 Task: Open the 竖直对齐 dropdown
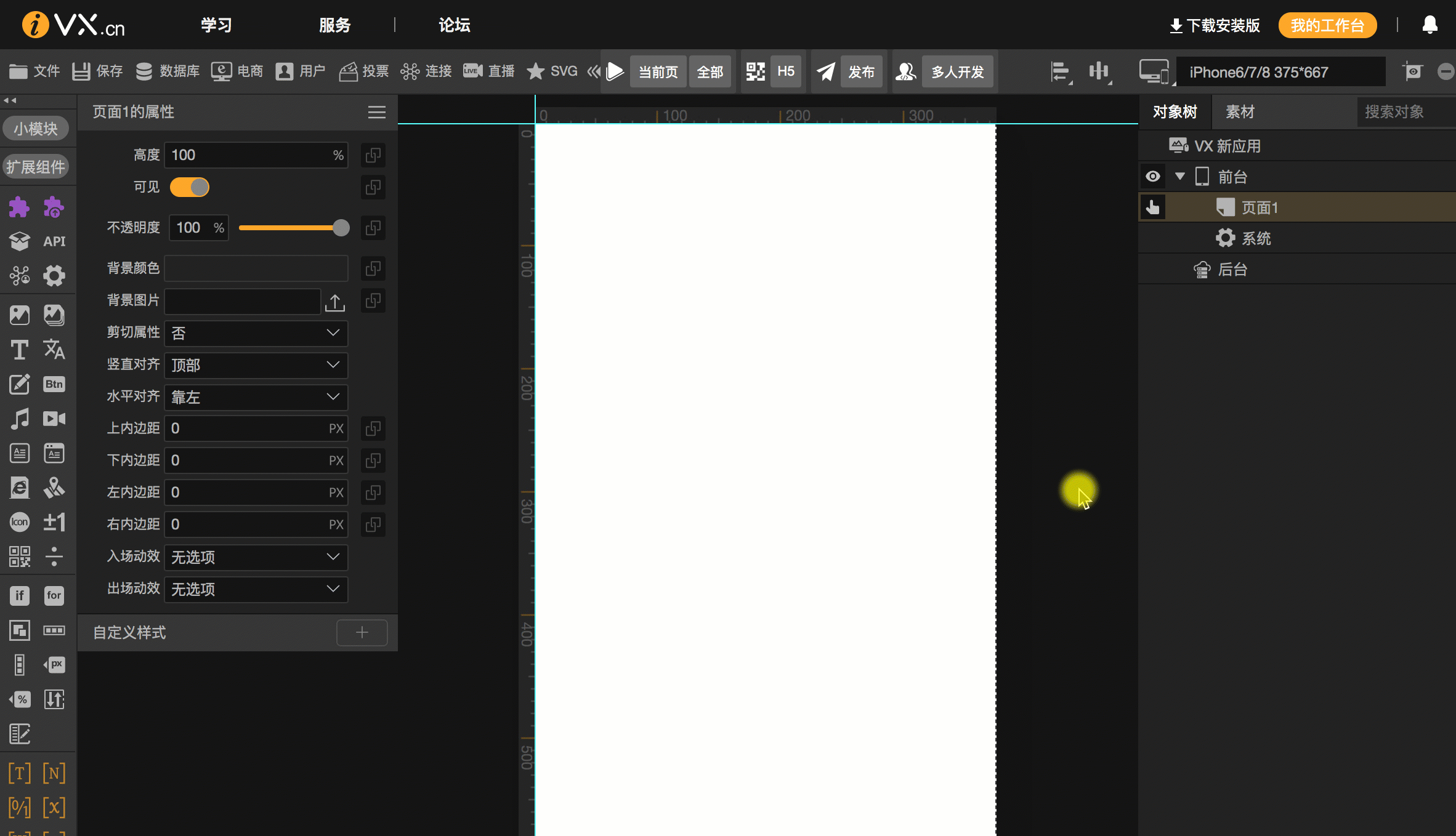click(x=256, y=365)
